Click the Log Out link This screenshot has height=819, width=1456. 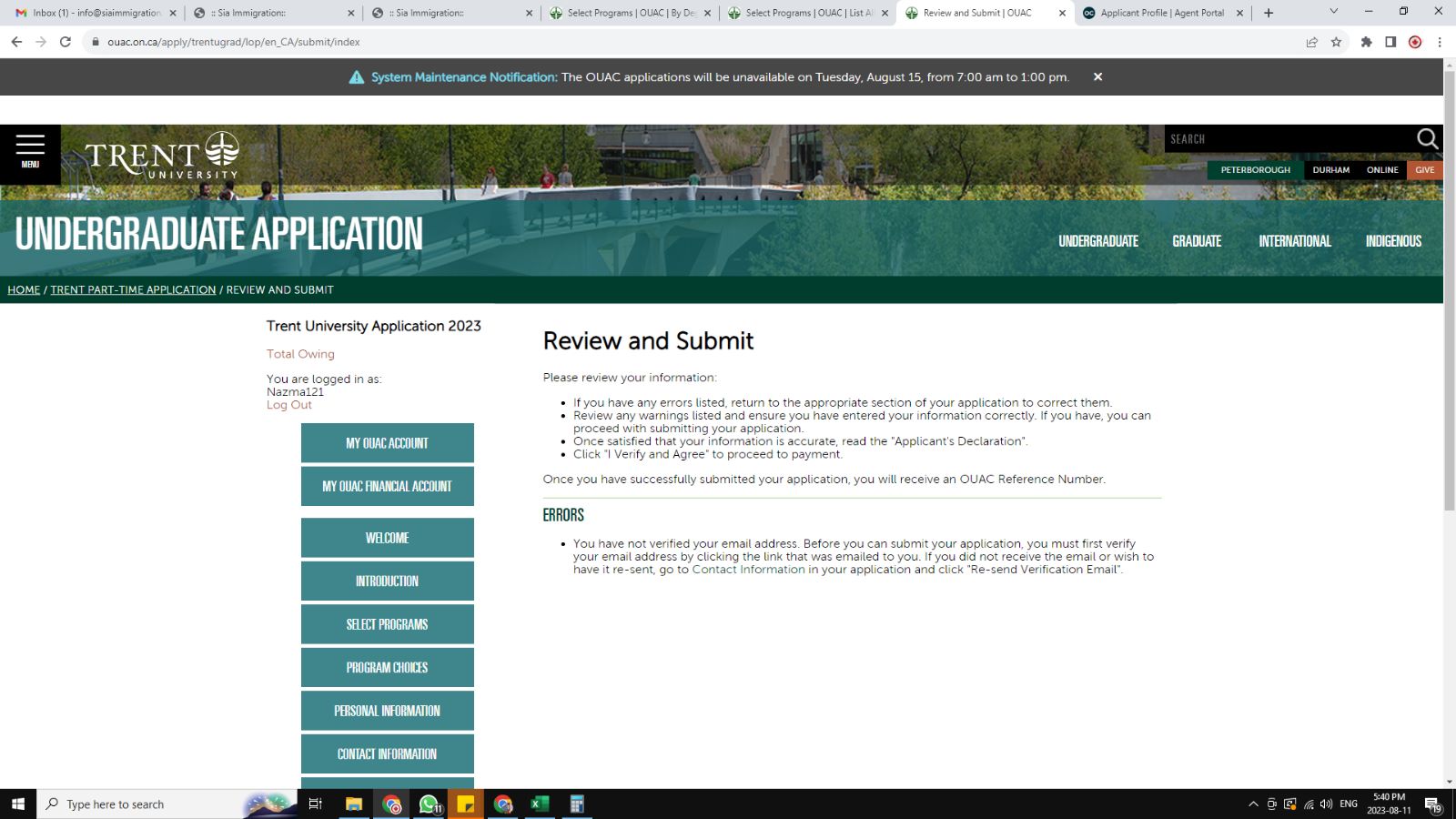coord(289,405)
